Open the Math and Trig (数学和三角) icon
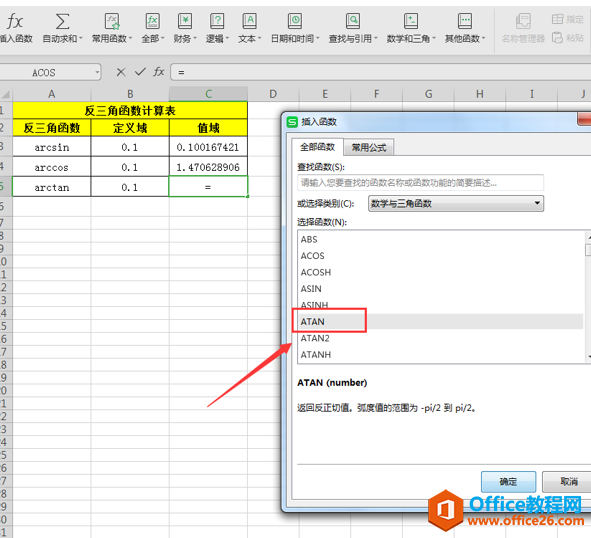591x538 pixels. click(410, 21)
